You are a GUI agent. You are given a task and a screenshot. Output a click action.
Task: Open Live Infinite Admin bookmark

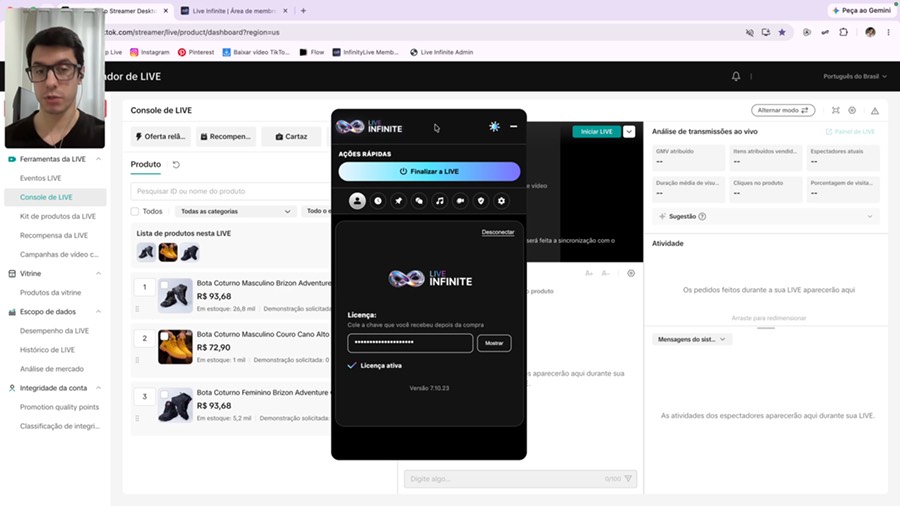[x=441, y=52]
